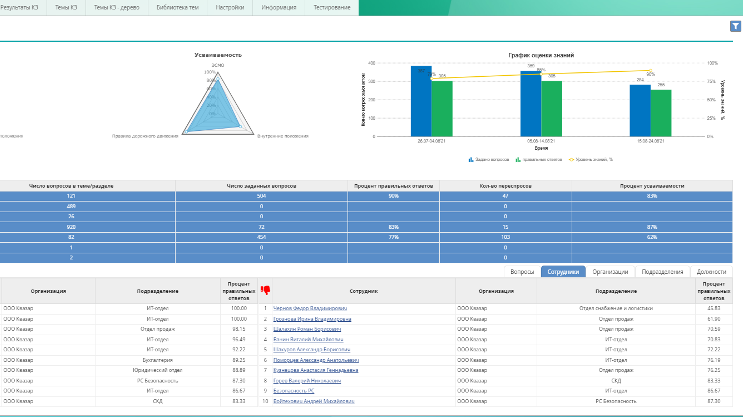Viewport: 743px width, 418px height.
Task: Open the Вопросы tab
Action: (522, 271)
